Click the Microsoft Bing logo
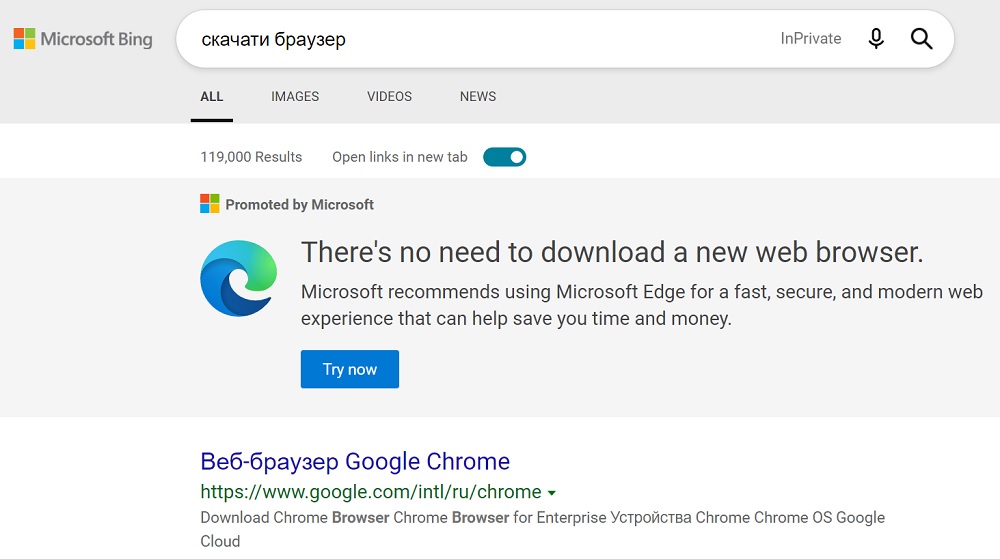The image size is (1000, 559). coord(83,39)
